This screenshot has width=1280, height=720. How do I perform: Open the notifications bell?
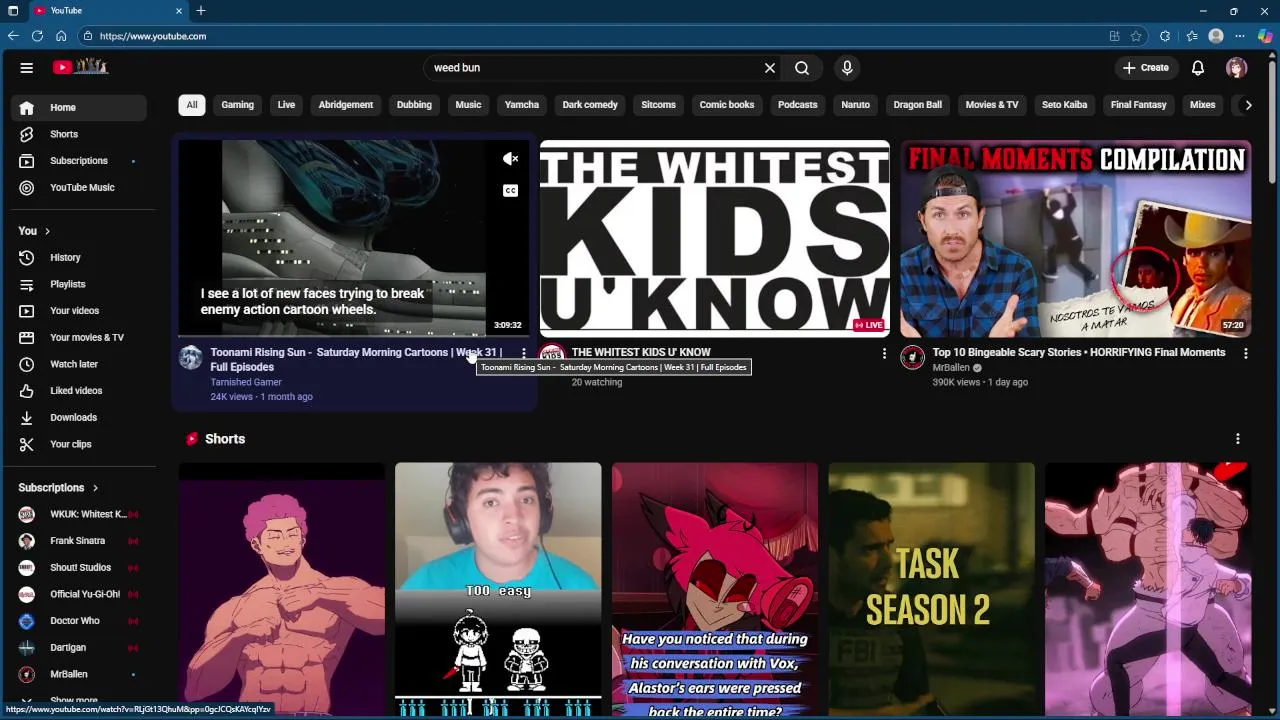[x=1198, y=68]
